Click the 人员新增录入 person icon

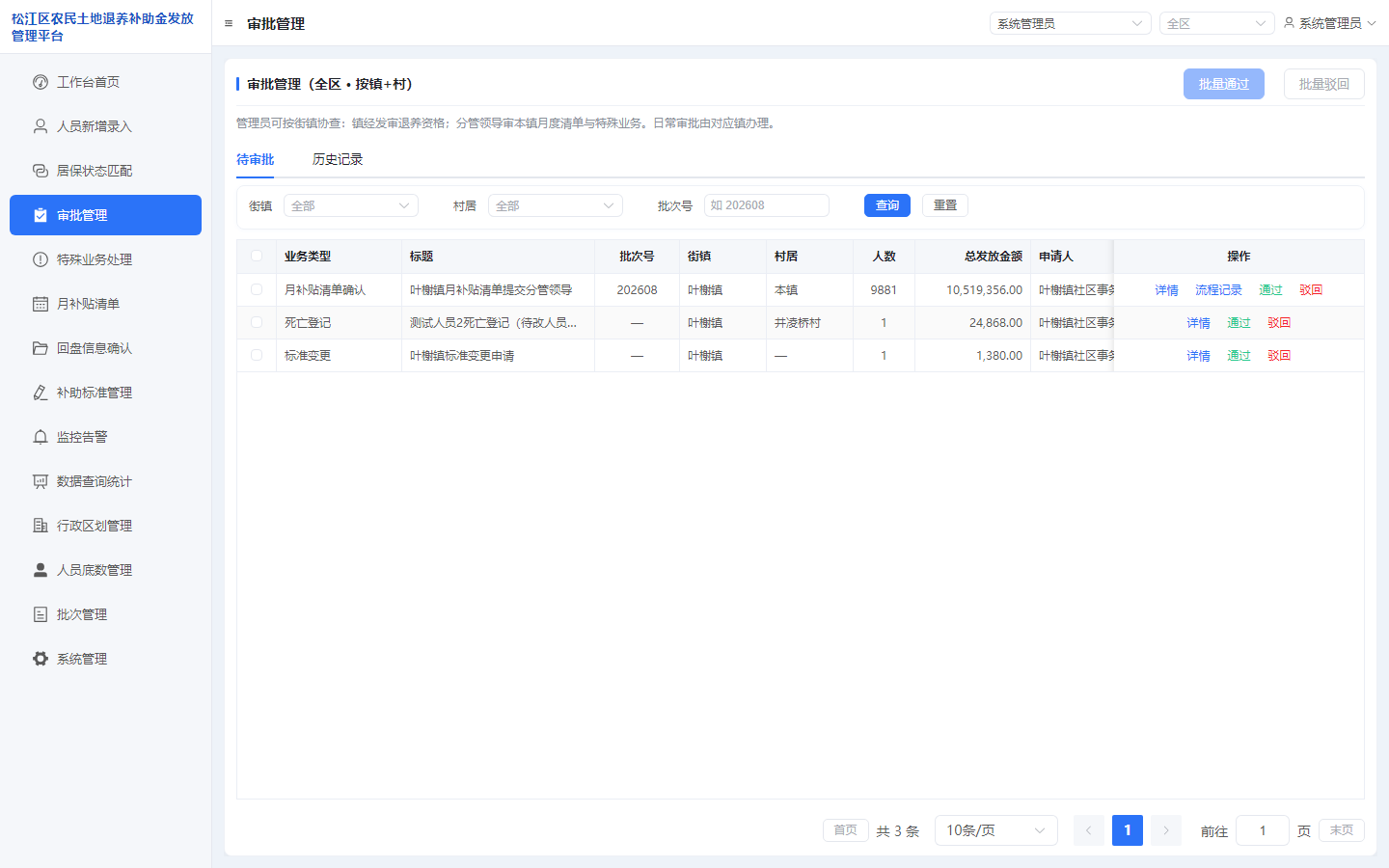click(41, 126)
